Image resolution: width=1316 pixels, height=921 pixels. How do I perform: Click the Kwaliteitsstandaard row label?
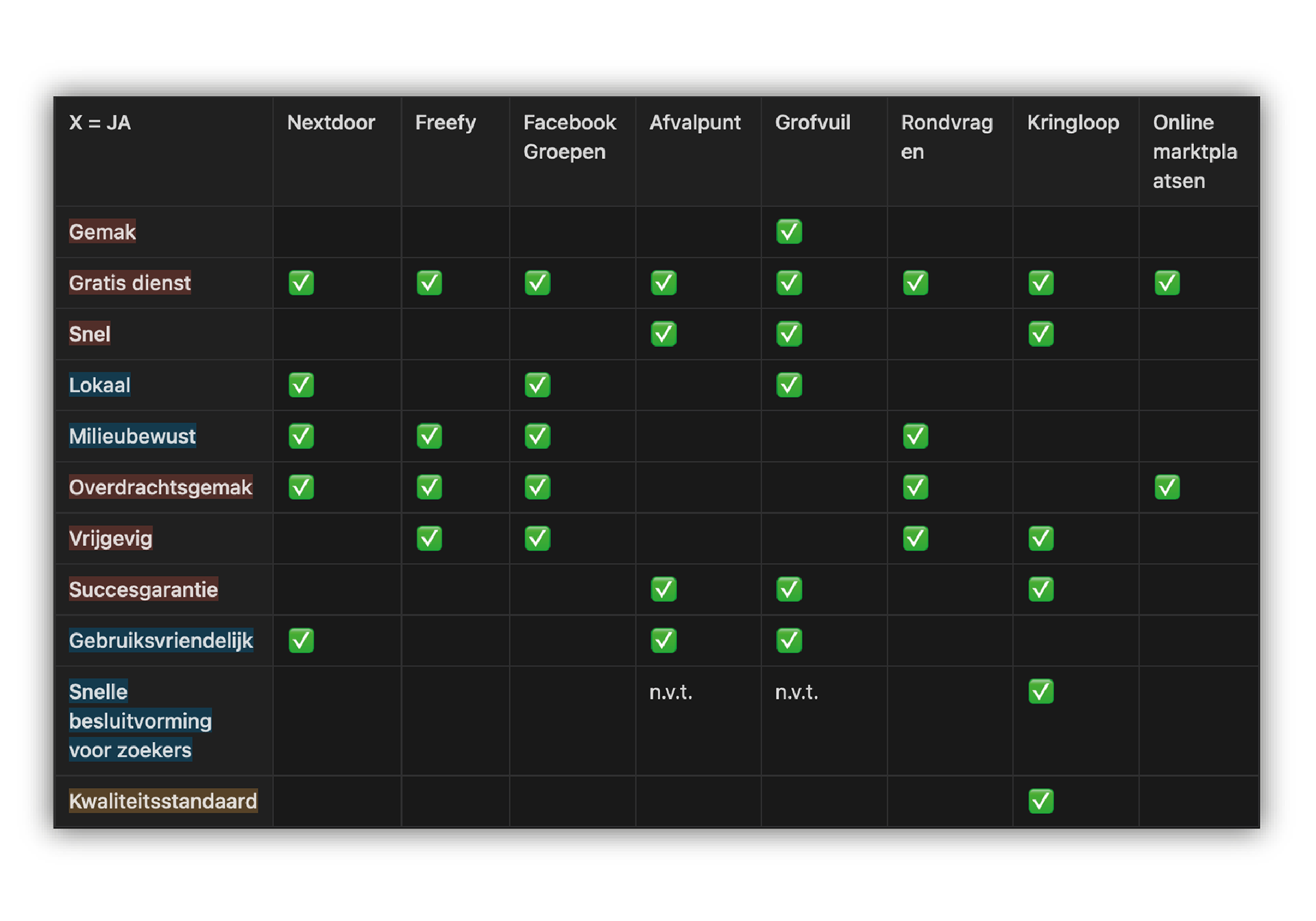point(163,802)
